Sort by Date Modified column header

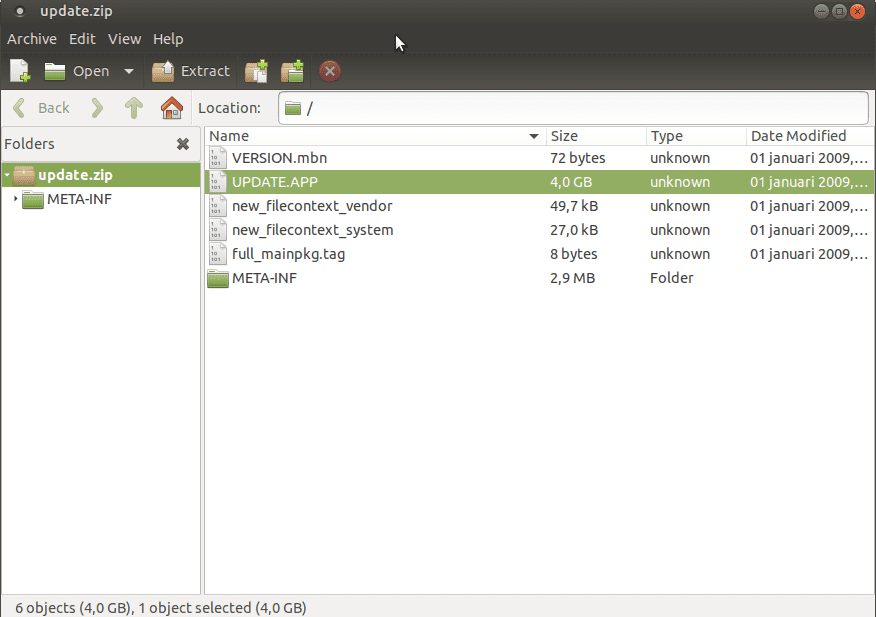pyautogui.click(x=811, y=136)
